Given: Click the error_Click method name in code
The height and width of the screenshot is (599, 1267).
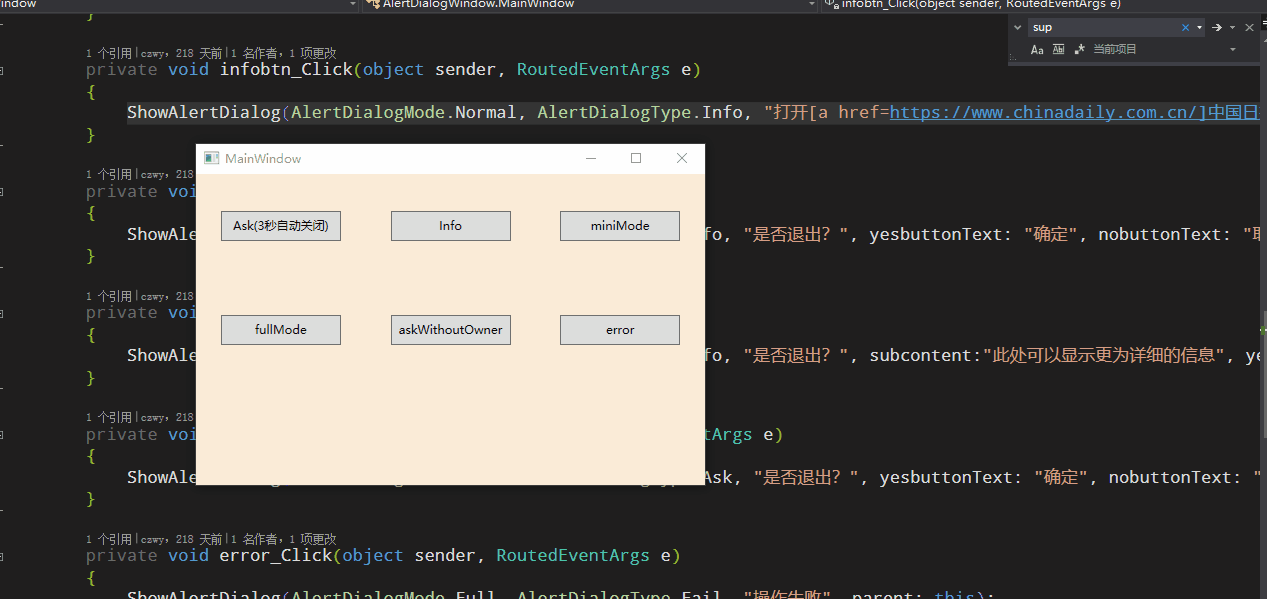Looking at the screenshot, I should click(x=276, y=556).
